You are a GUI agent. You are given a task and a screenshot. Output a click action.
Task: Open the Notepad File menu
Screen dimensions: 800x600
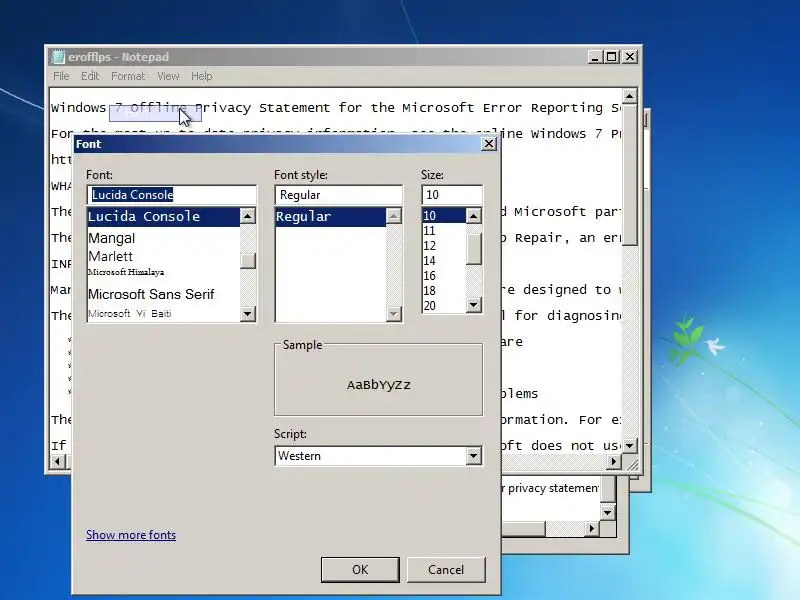click(x=61, y=76)
